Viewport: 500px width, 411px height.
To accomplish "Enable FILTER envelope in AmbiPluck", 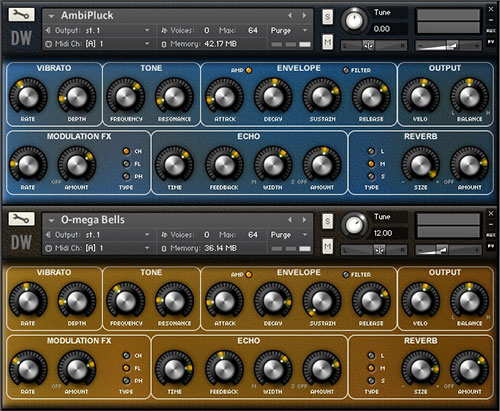I will pyautogui.click(x=346, y=70).
